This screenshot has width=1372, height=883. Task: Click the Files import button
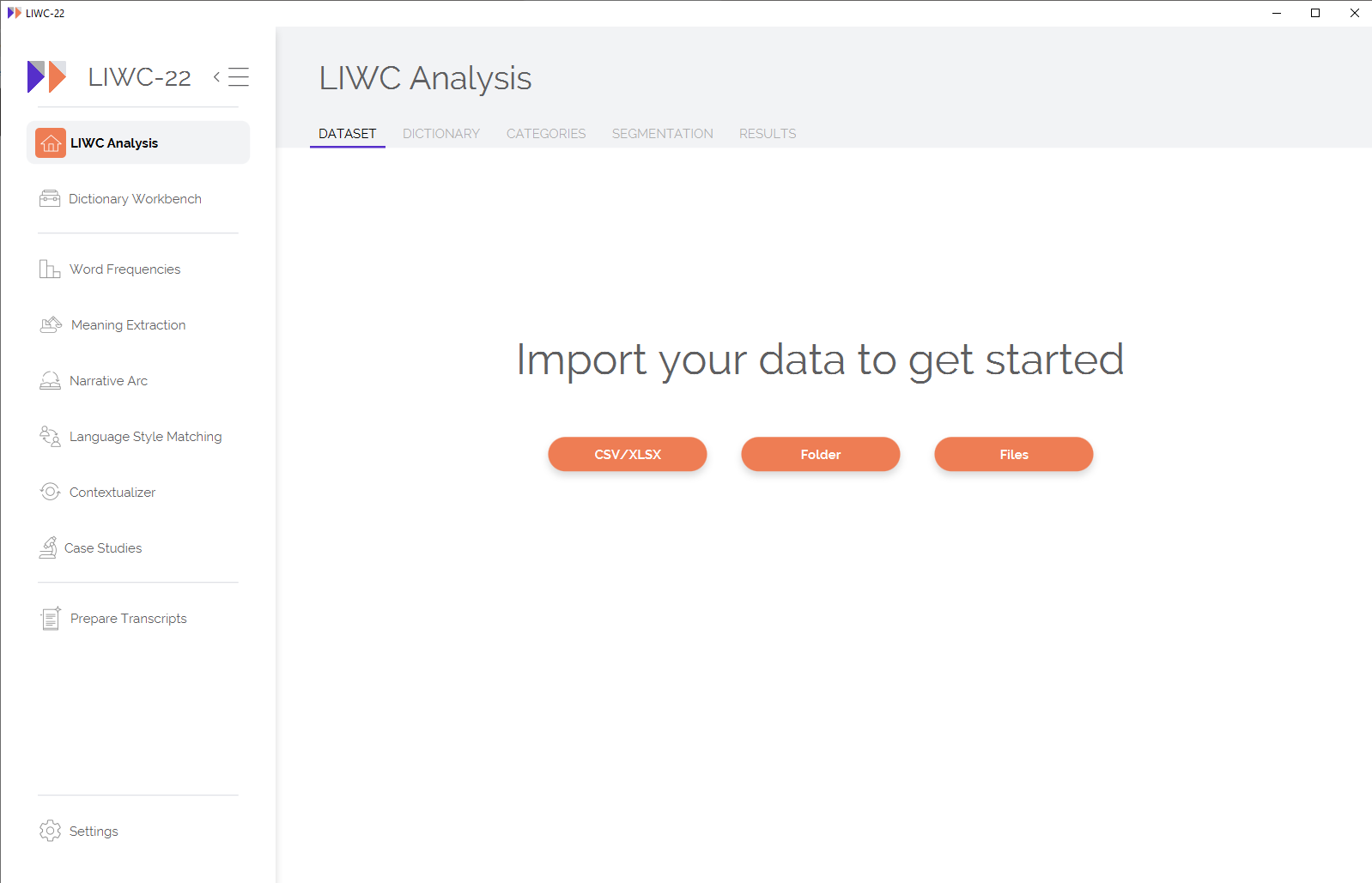(x=1014, y=454)
